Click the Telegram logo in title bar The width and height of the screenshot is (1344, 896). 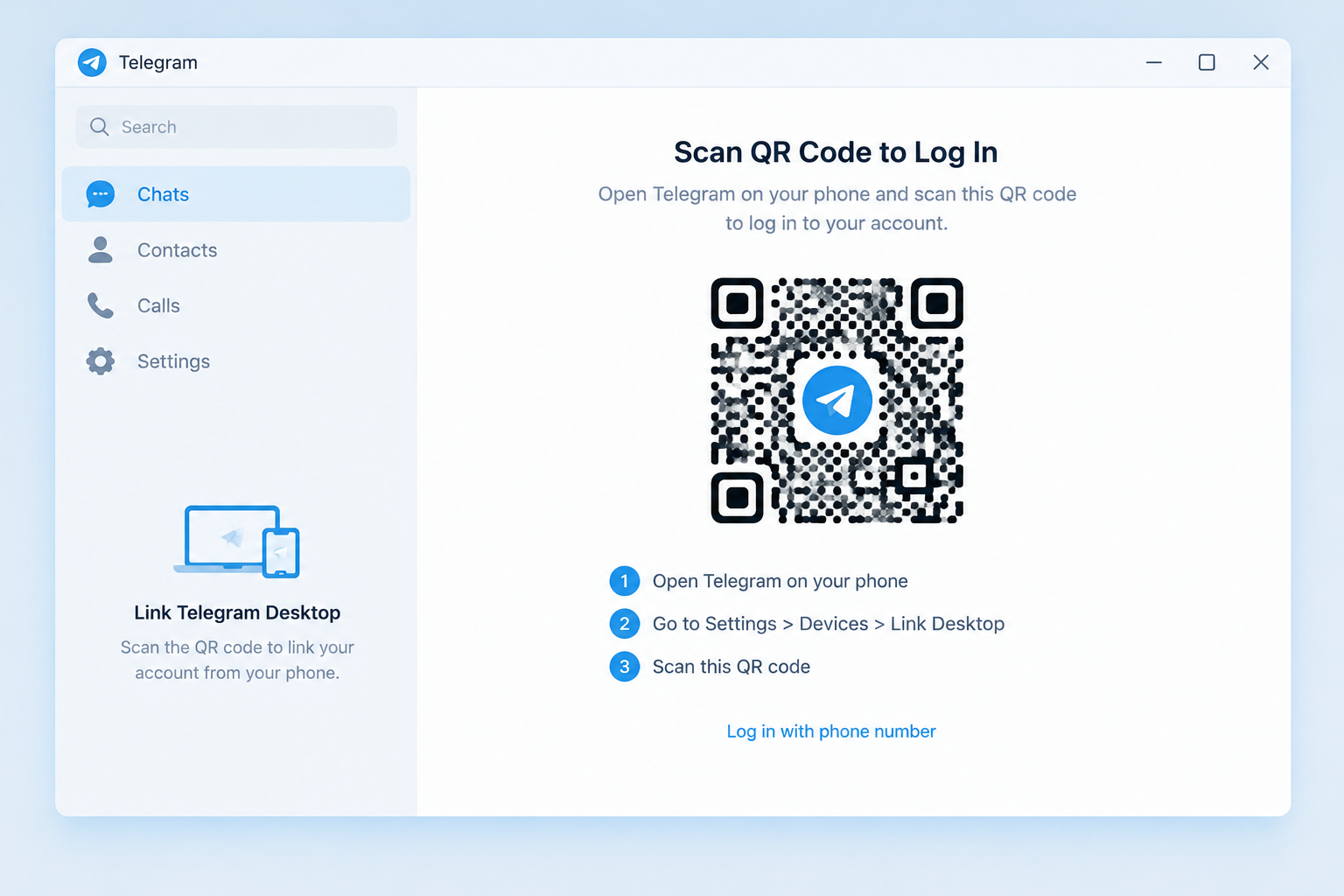point(92,62)
